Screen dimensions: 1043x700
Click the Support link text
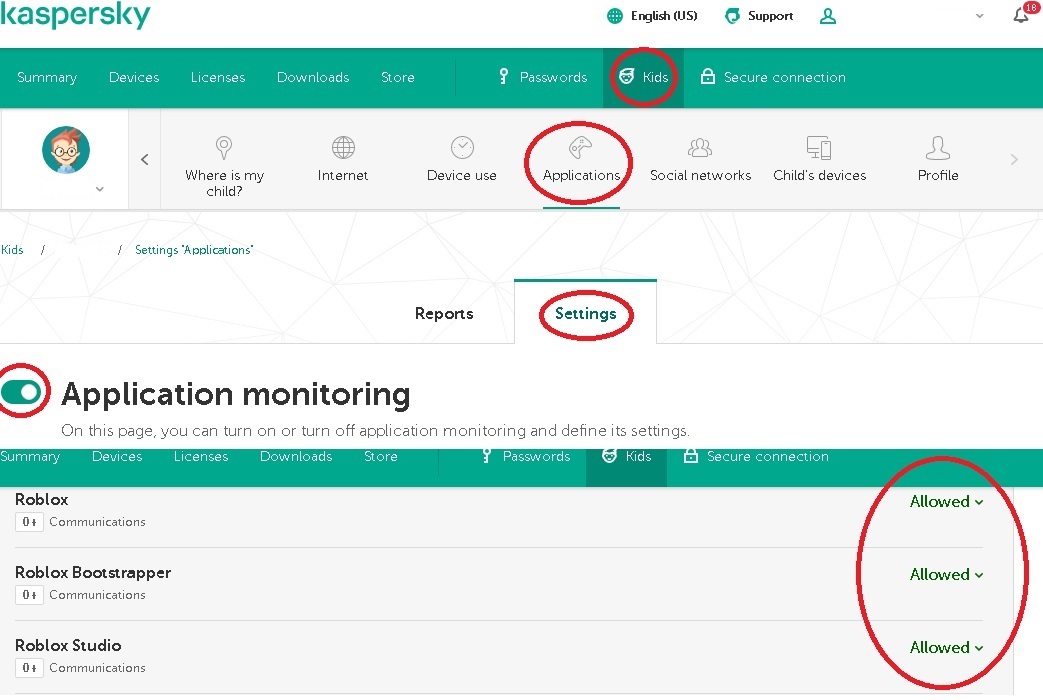point(770,16)
